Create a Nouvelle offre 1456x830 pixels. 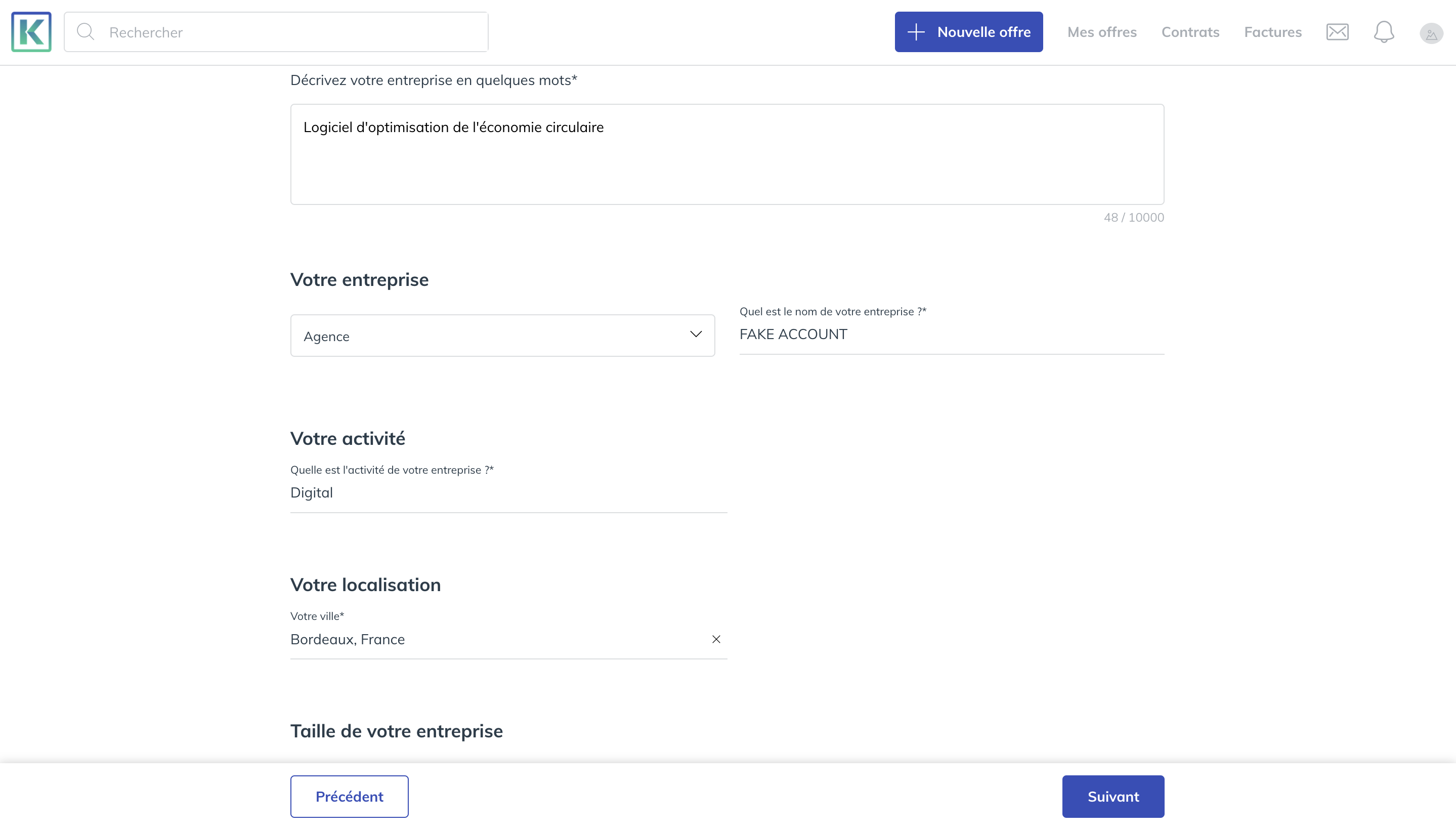pos(968,32)
